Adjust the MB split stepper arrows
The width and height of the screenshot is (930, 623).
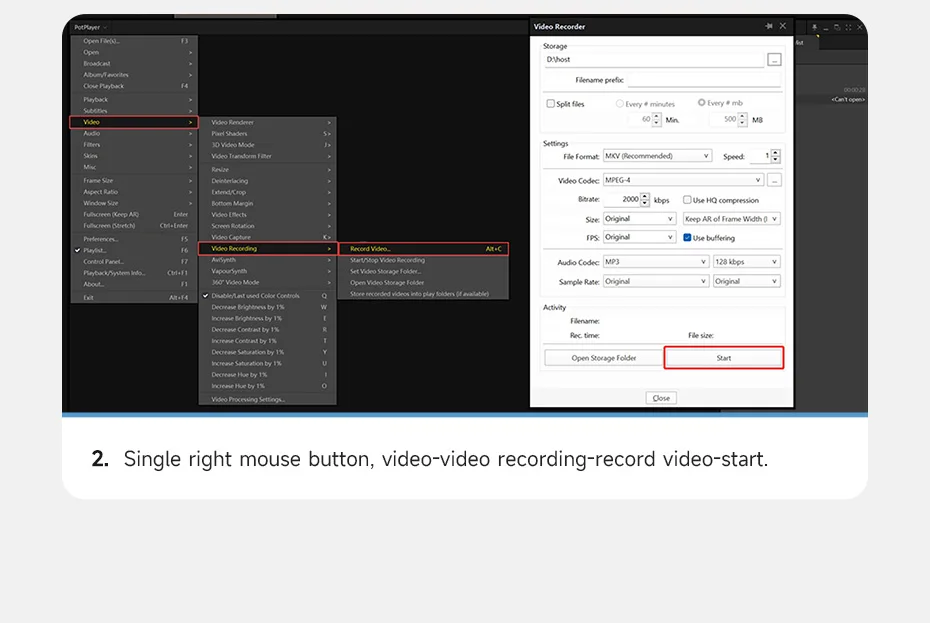tap(742, 119)
